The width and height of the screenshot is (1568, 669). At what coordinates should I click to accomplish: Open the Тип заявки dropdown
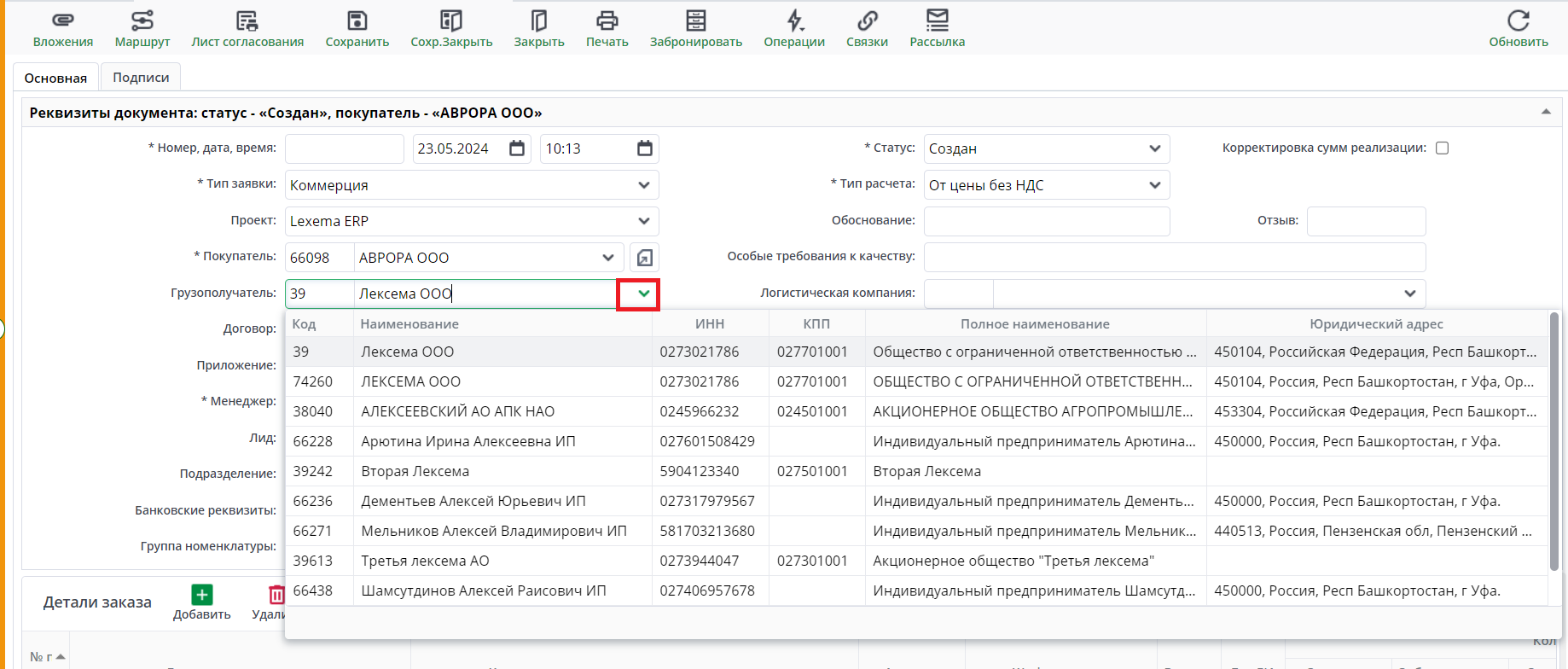[x=643, y=185]
